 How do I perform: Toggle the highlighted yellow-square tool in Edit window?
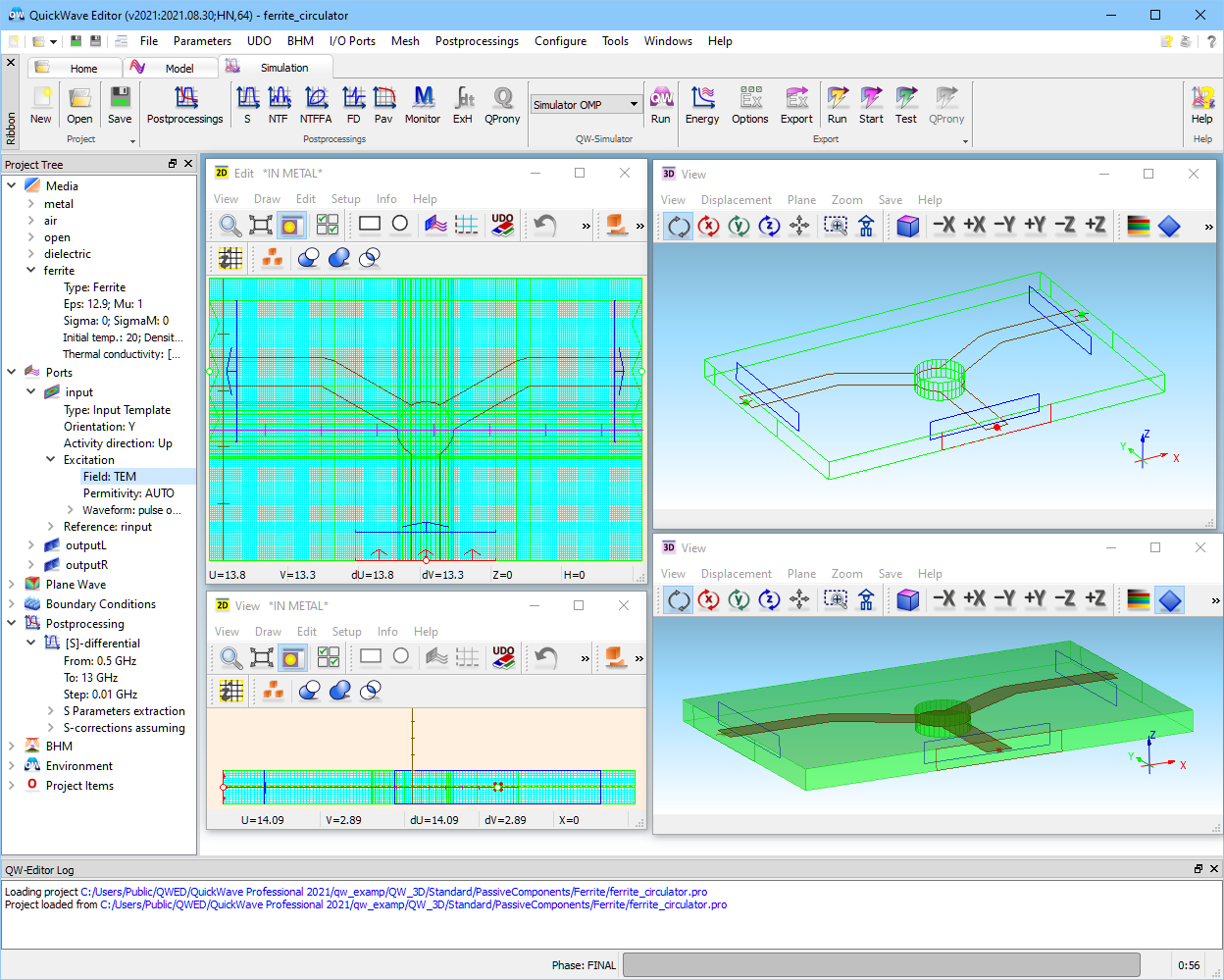291,226
